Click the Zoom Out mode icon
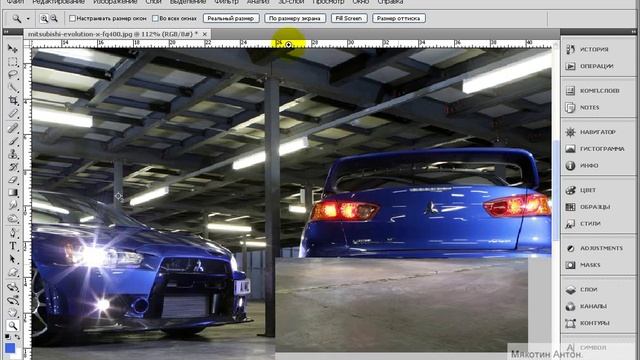 click(54, 18)
